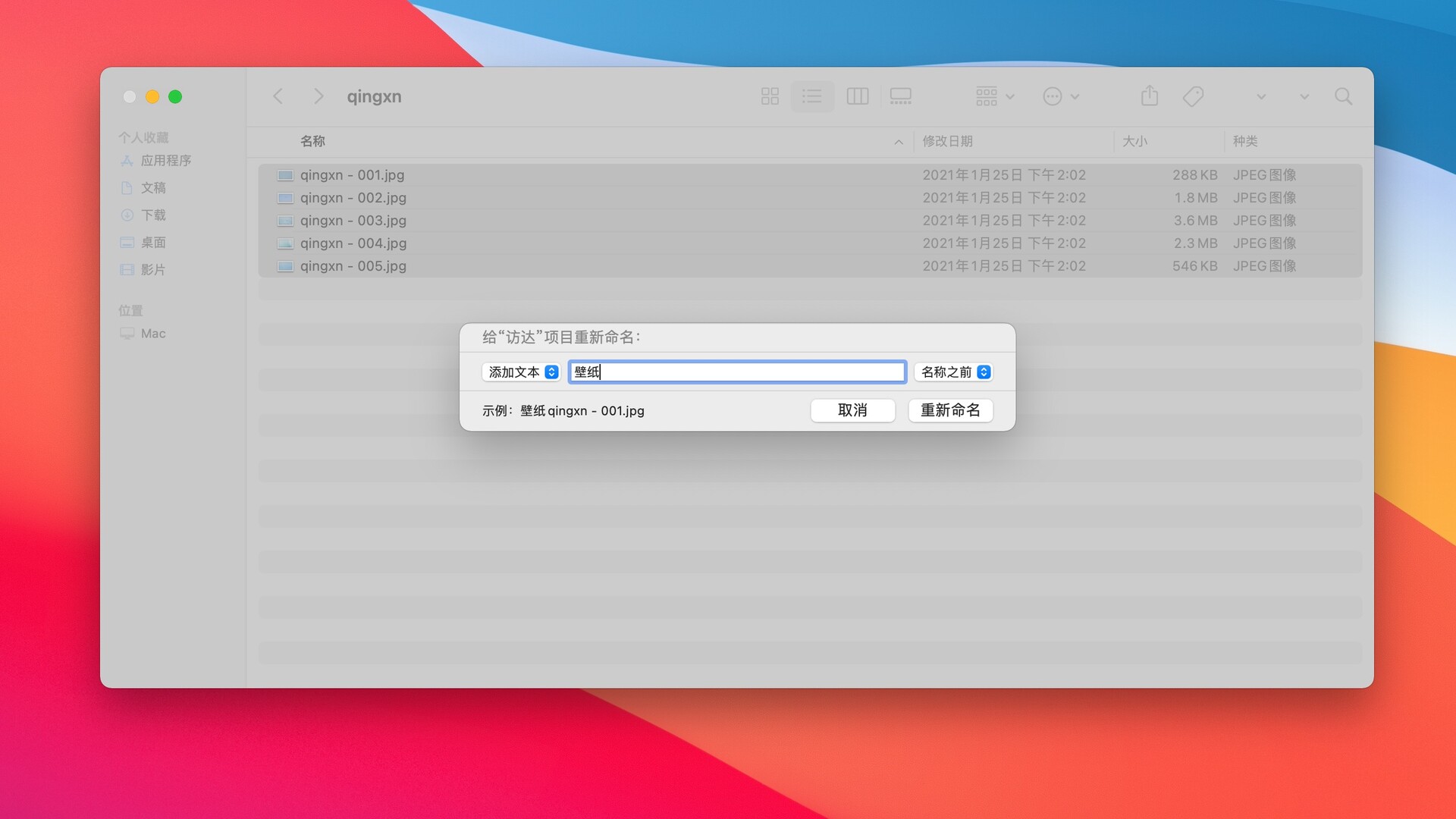
Task: Click the forward navigation arrow
Action: point(318,96)
